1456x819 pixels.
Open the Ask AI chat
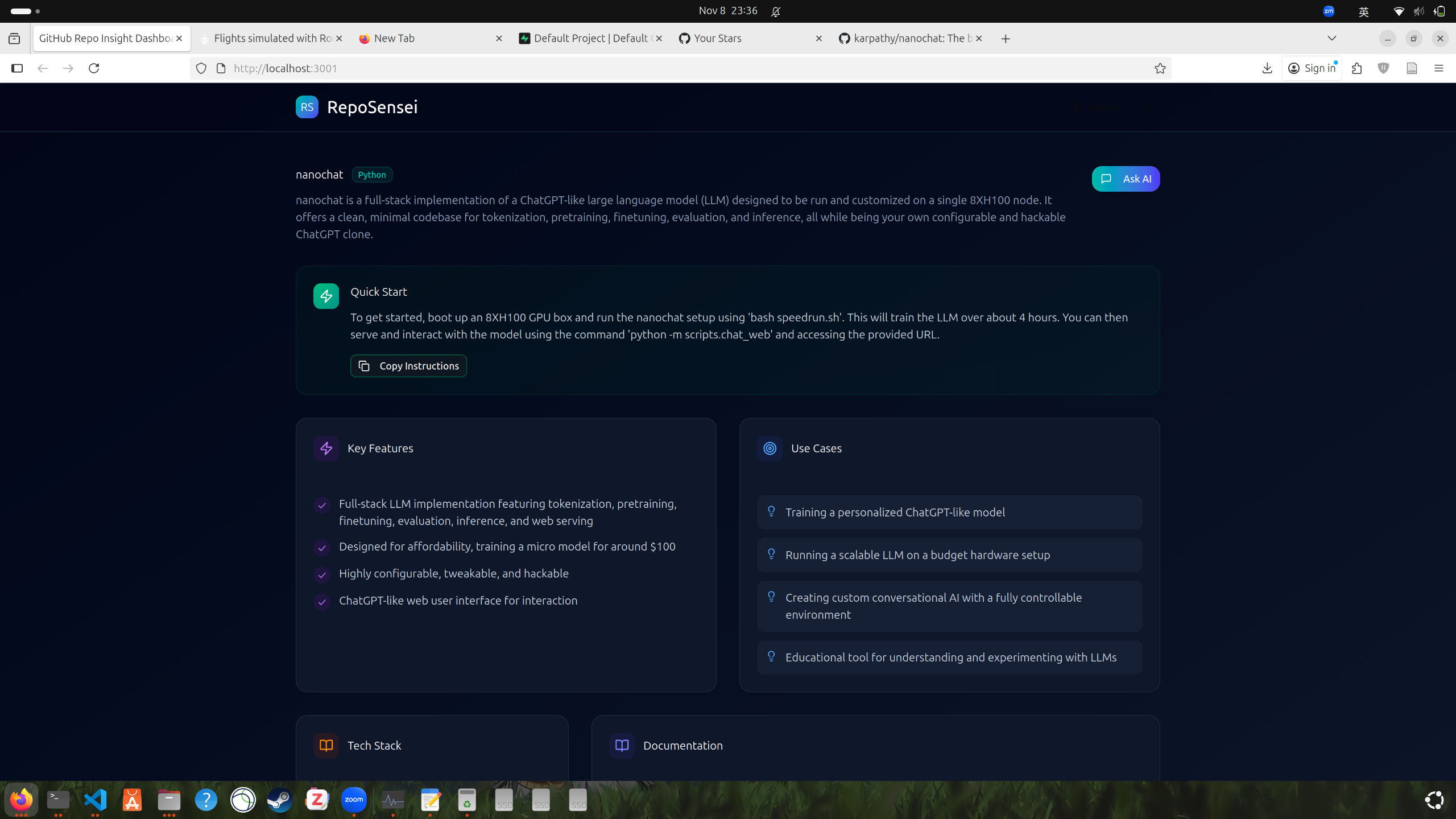click(1125, 179)
